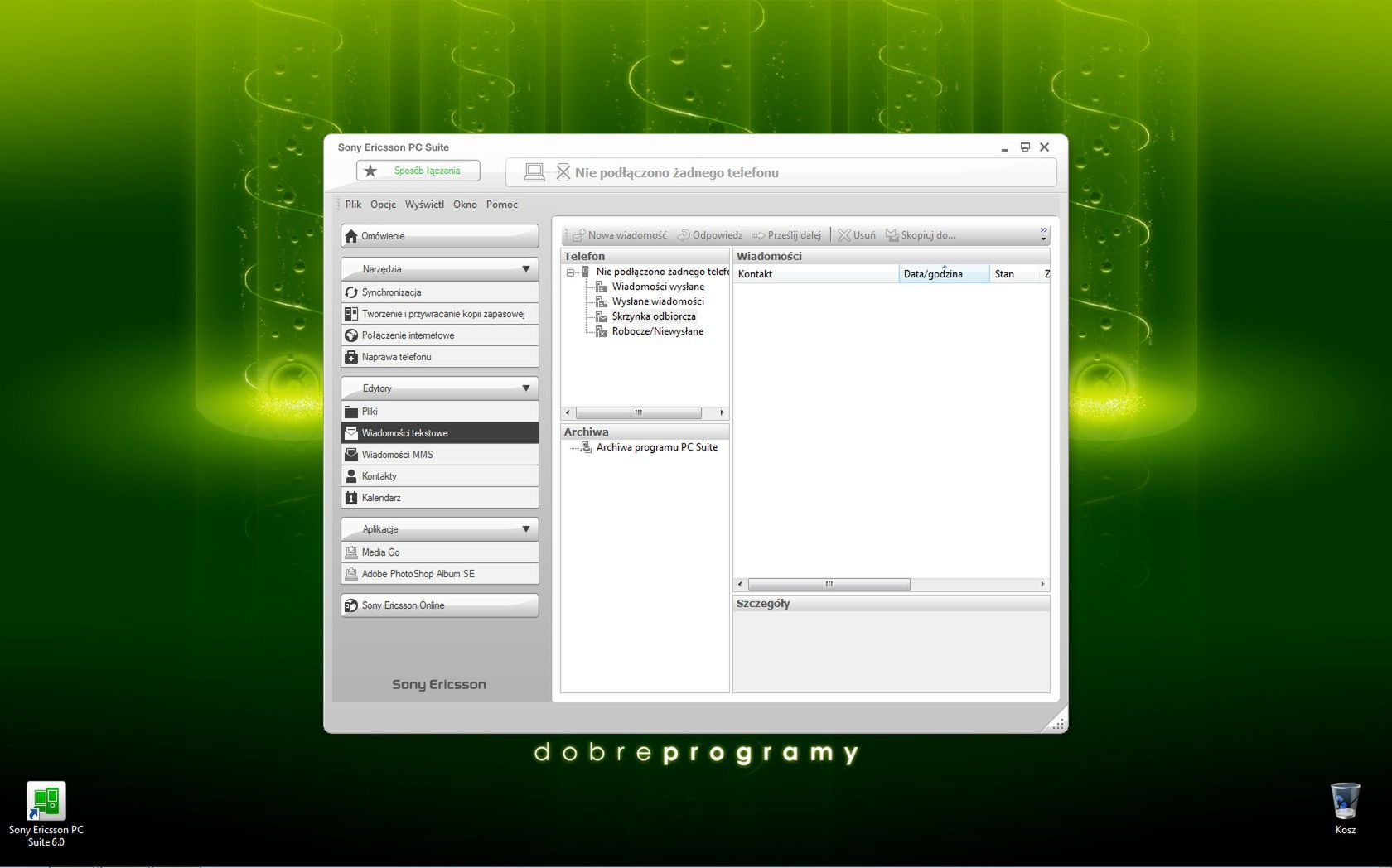Click the window resize grip corner
1392x868 pixels.
coord(1057,723)
